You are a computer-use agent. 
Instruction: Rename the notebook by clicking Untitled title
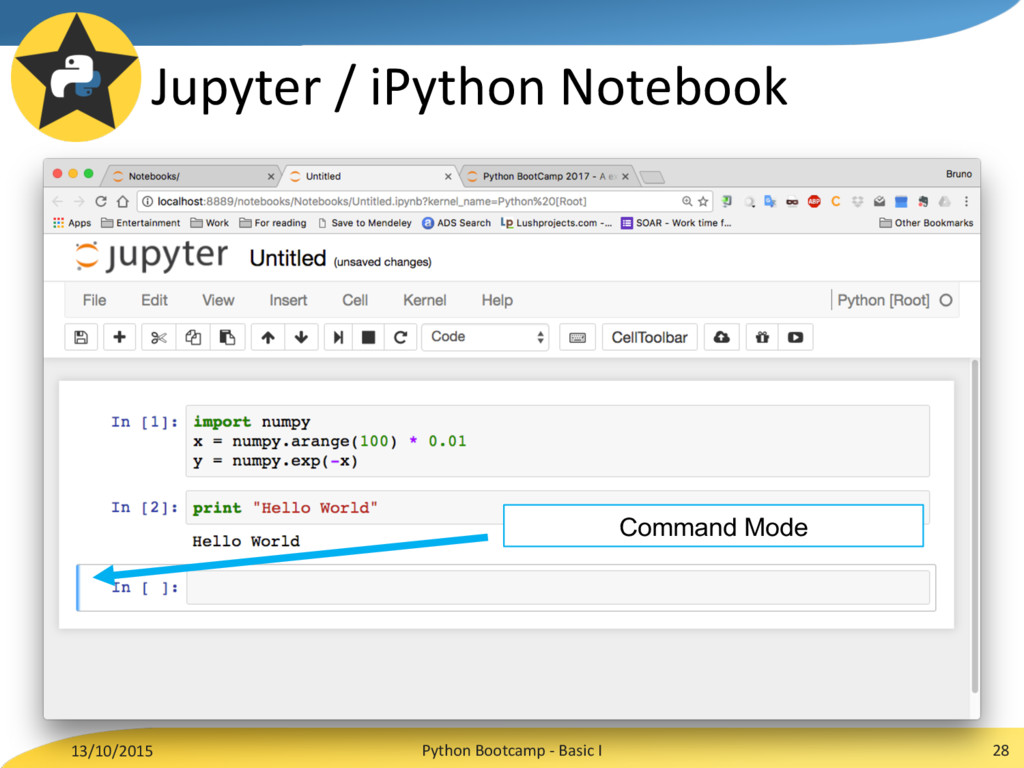point(287,259)
